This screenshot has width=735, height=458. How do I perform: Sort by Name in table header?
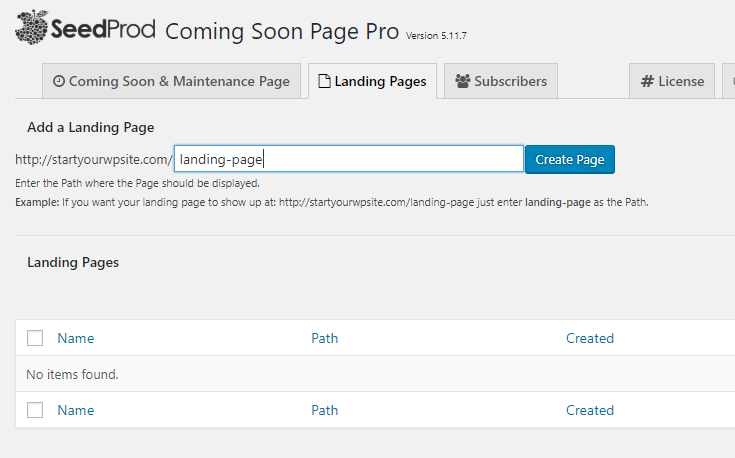click(x=75, y=338)
